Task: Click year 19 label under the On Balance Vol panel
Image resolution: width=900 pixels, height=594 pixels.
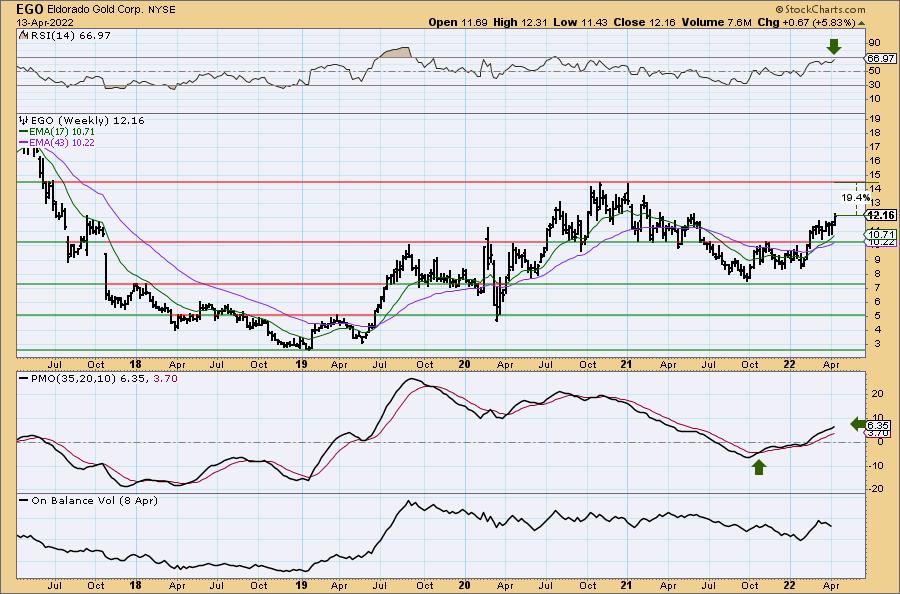Action: point(301,585)
